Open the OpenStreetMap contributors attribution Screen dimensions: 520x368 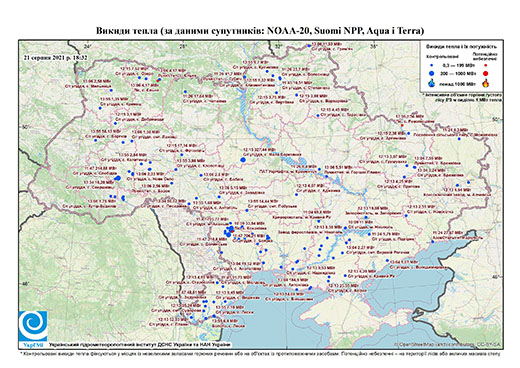(x=448, y=345)
